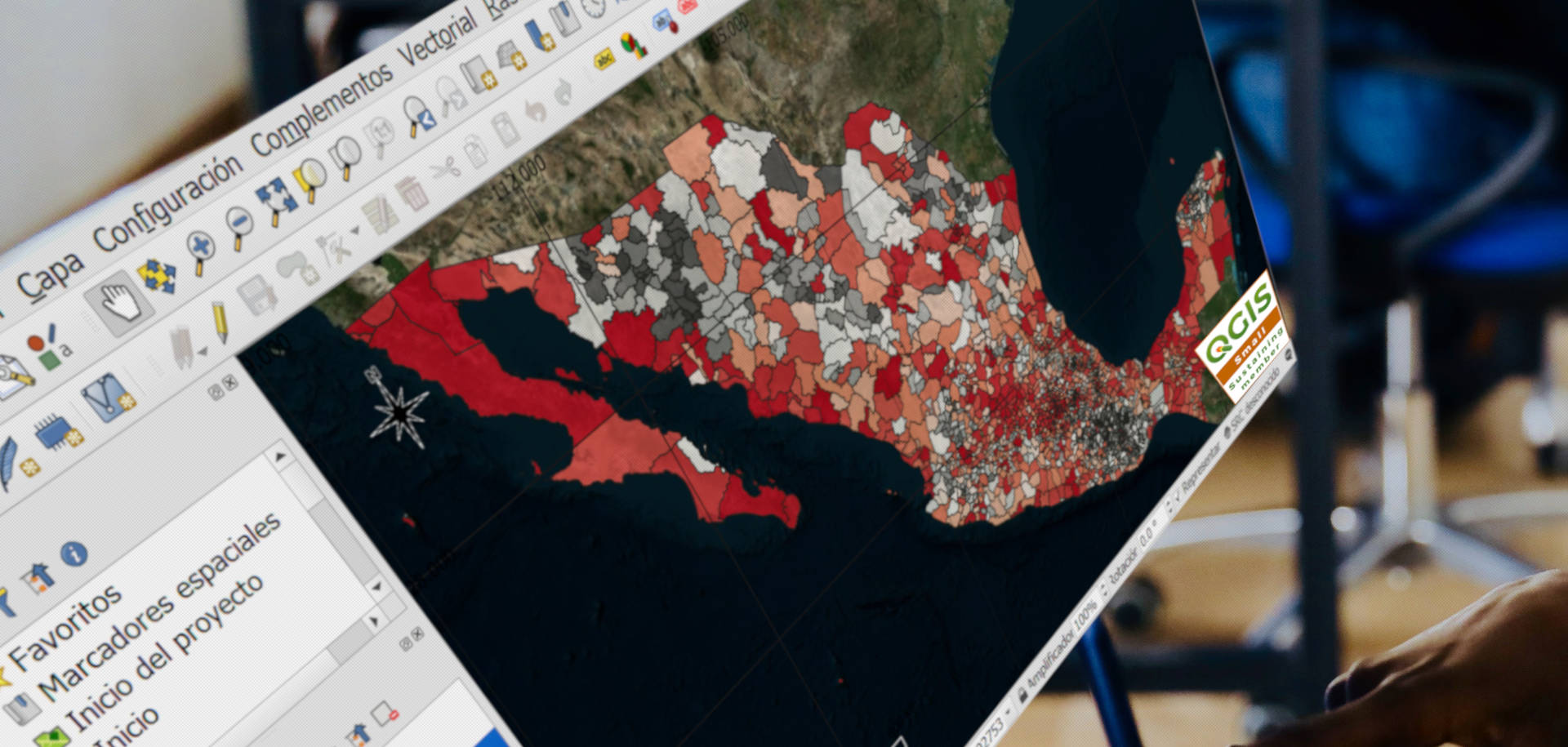Click Zoom Next icon
The image size is (1568, 747).
coord(451,95)
